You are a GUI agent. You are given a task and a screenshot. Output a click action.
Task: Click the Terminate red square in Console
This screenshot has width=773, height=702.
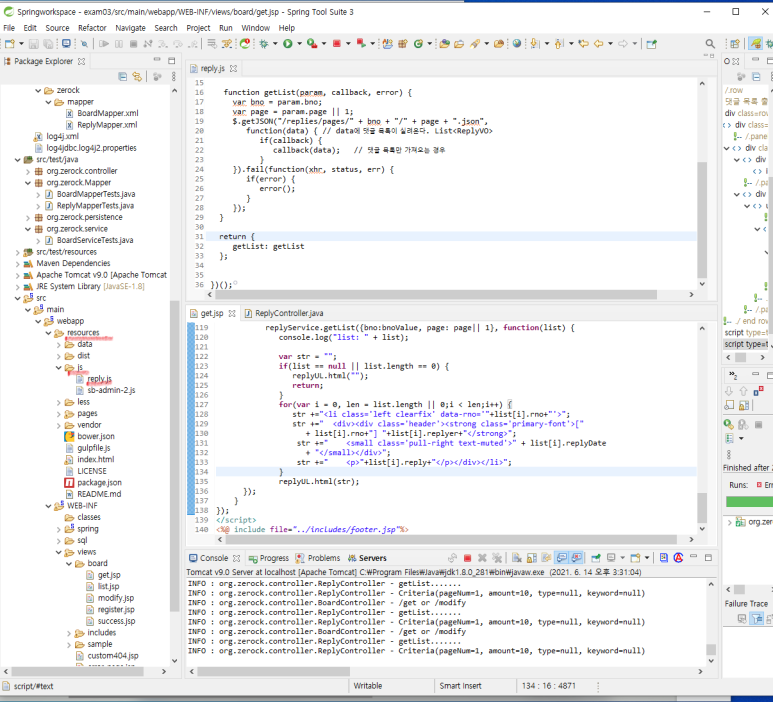pos(467,558)
